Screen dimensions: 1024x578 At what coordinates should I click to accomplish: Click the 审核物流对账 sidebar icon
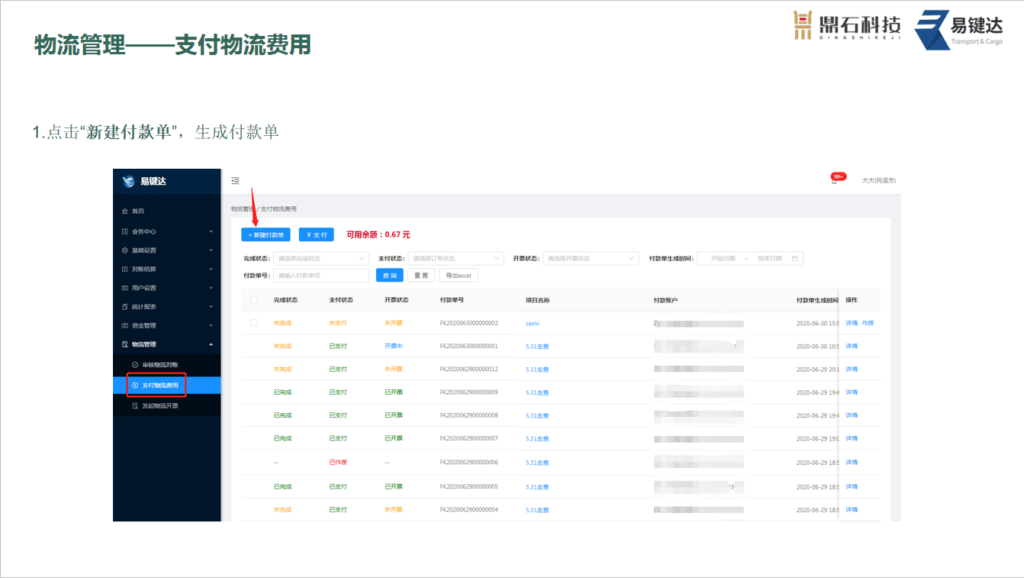135,365
